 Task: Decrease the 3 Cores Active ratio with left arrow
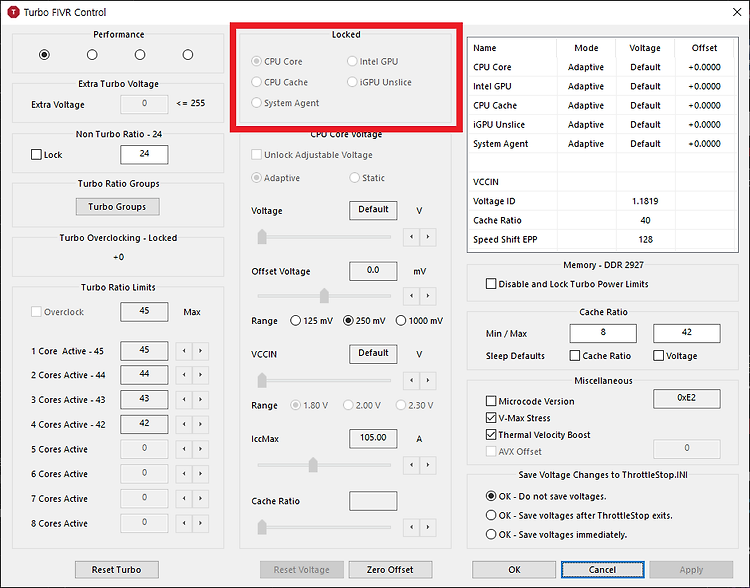184,399
